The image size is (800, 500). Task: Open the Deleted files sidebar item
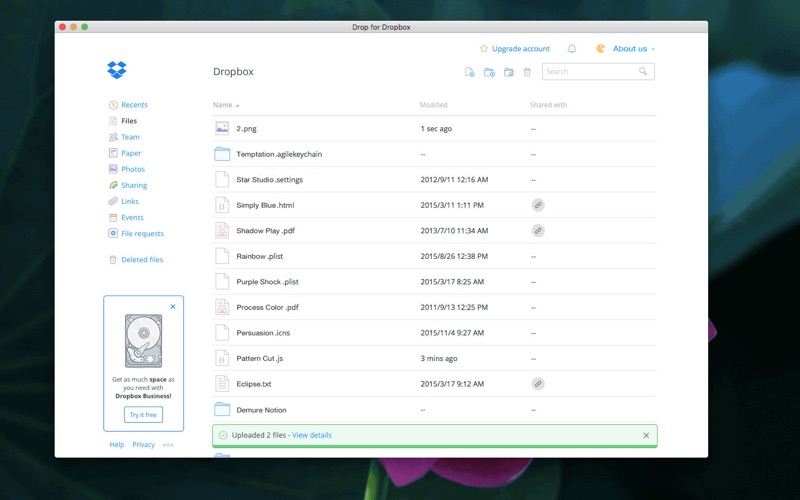pyautogui.click(x=142, y=260)
